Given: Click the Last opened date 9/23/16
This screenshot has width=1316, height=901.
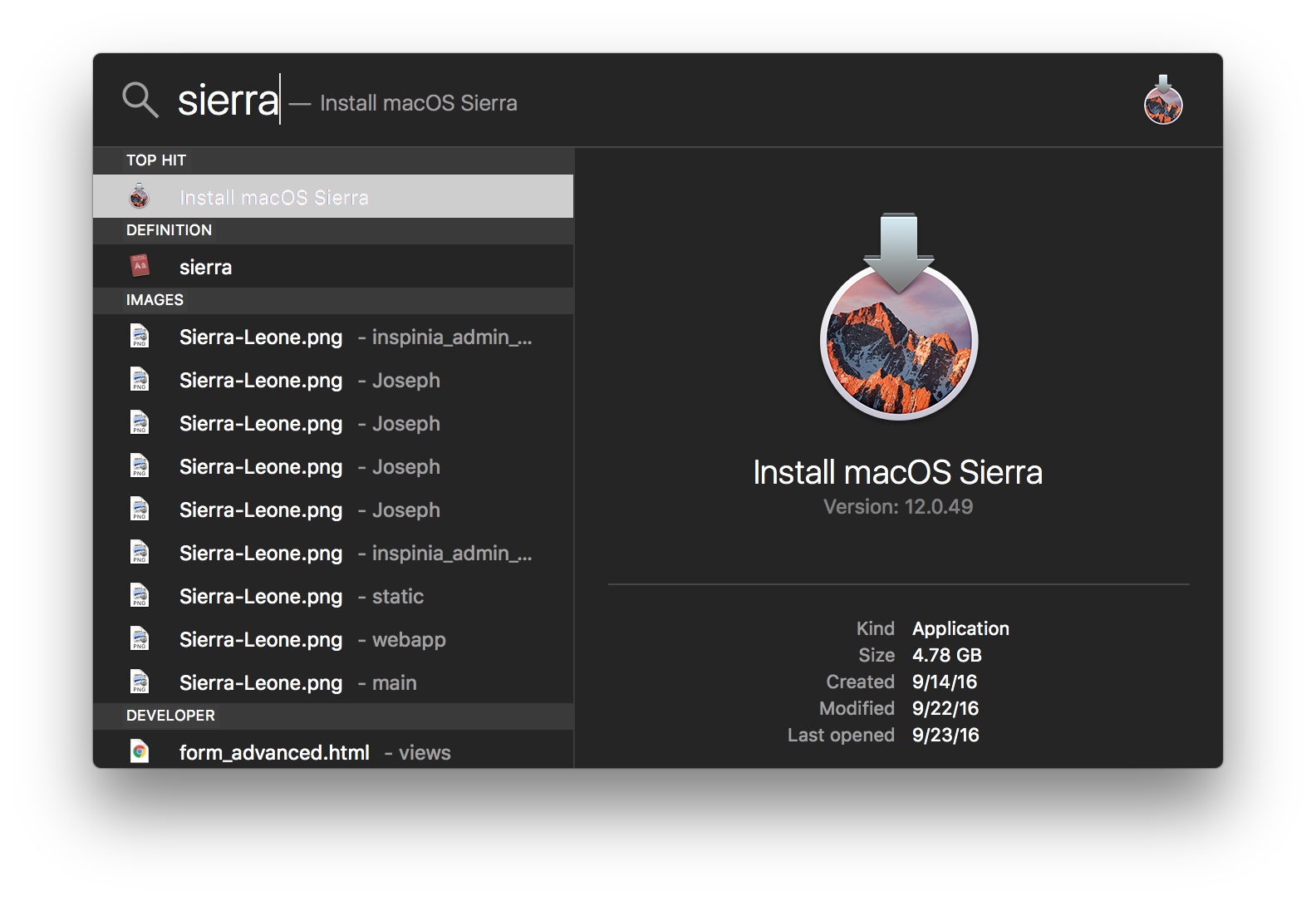Looking at the screenshot, I should 945,735.
